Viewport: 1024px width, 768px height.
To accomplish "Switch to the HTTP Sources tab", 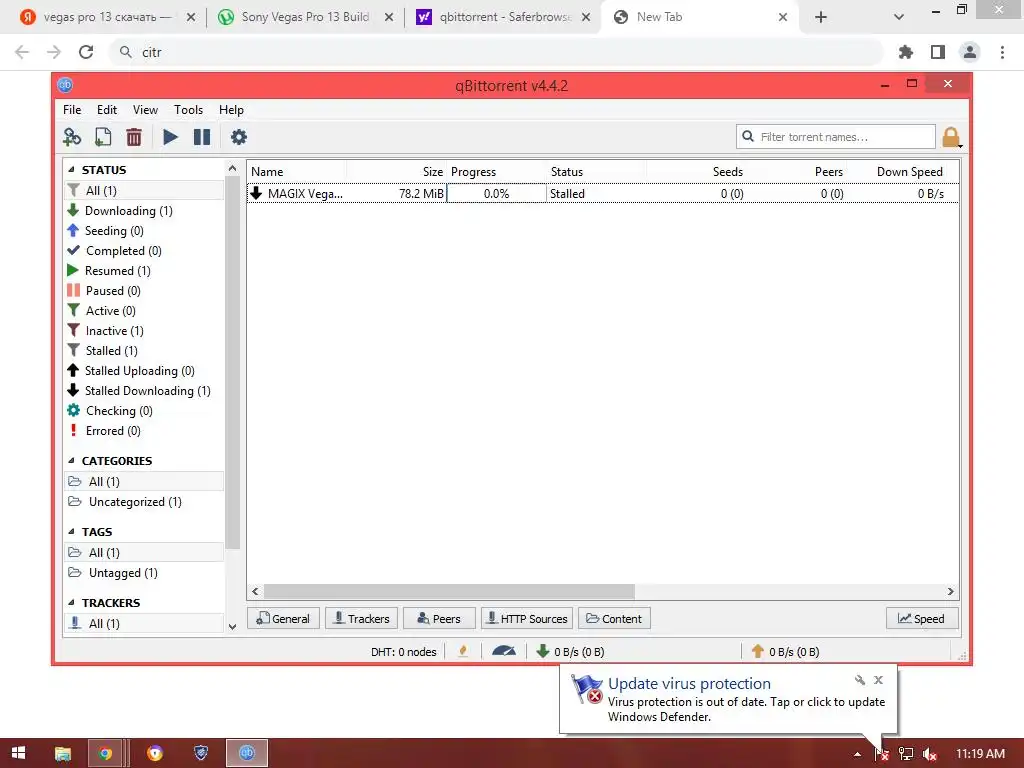I will click(527, 618).
